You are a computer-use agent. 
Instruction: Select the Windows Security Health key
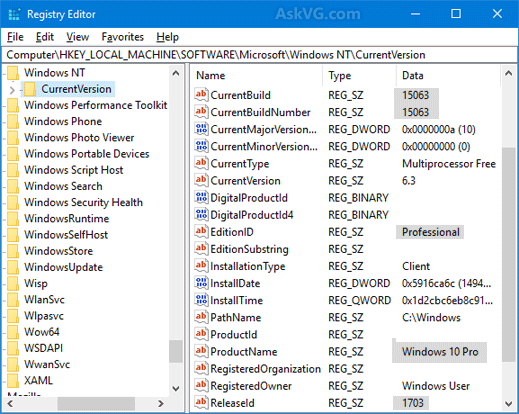pyautogui.click(x=83, y=202)
